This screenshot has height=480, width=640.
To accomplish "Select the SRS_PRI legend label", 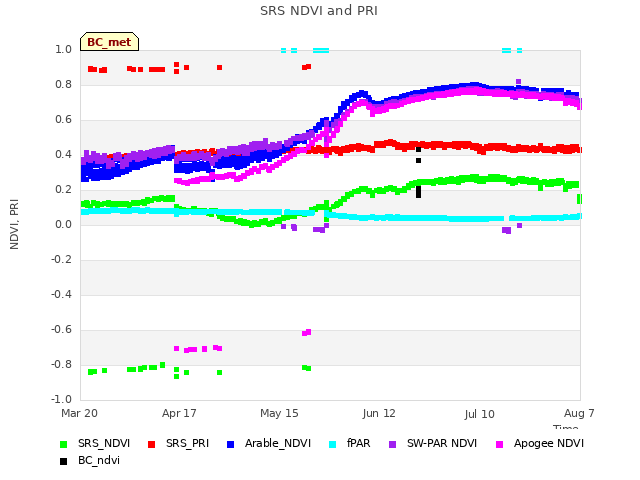I will [187, 444].
